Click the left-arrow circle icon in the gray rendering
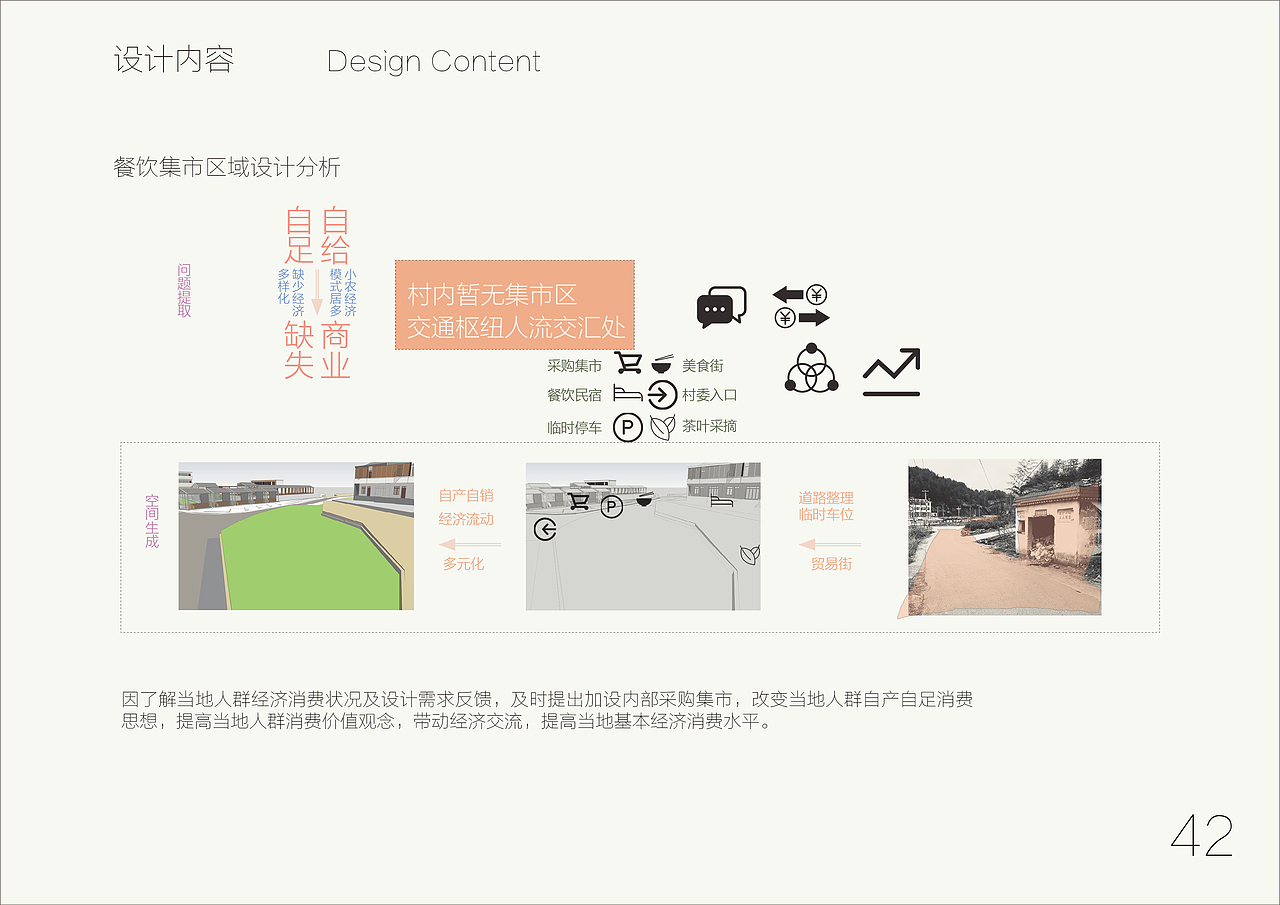 pyautogui.click(x=545, y=529)
